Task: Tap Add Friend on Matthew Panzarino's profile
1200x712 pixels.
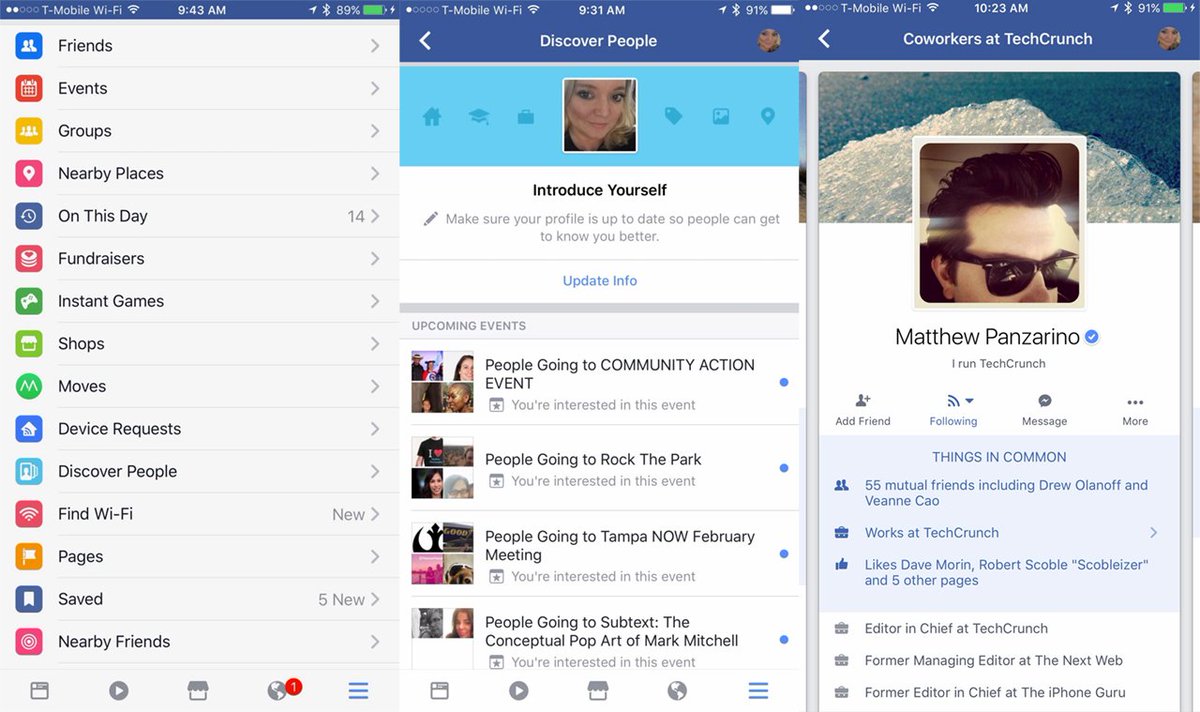Action: pyautogui.click(x=863, y=410)
